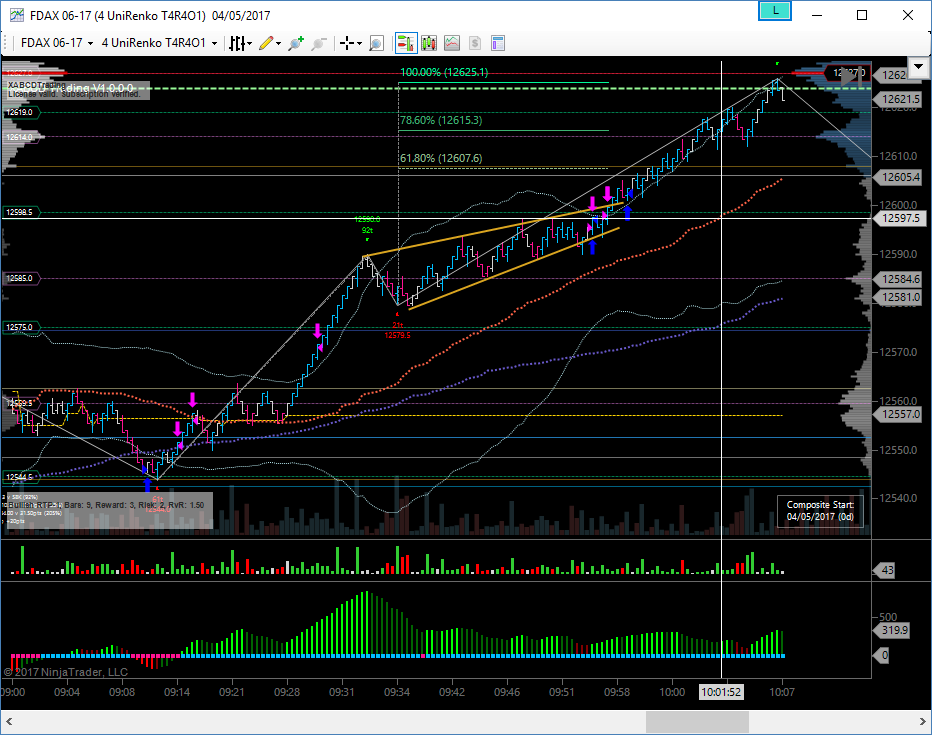Click the horizontal scrollbar thumb
The width and height of the screenshot is (932, 735).
[697, 723]
